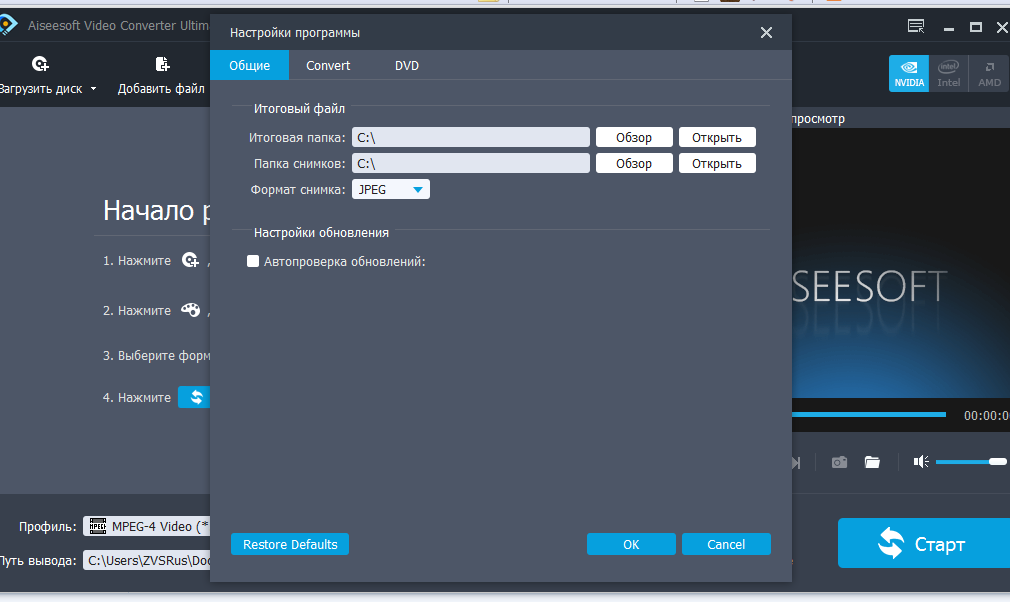Click Обзор for Итоговая папка
This screenshot has width=1010, height=602.
pyautogui.click(x=634, y=137)
